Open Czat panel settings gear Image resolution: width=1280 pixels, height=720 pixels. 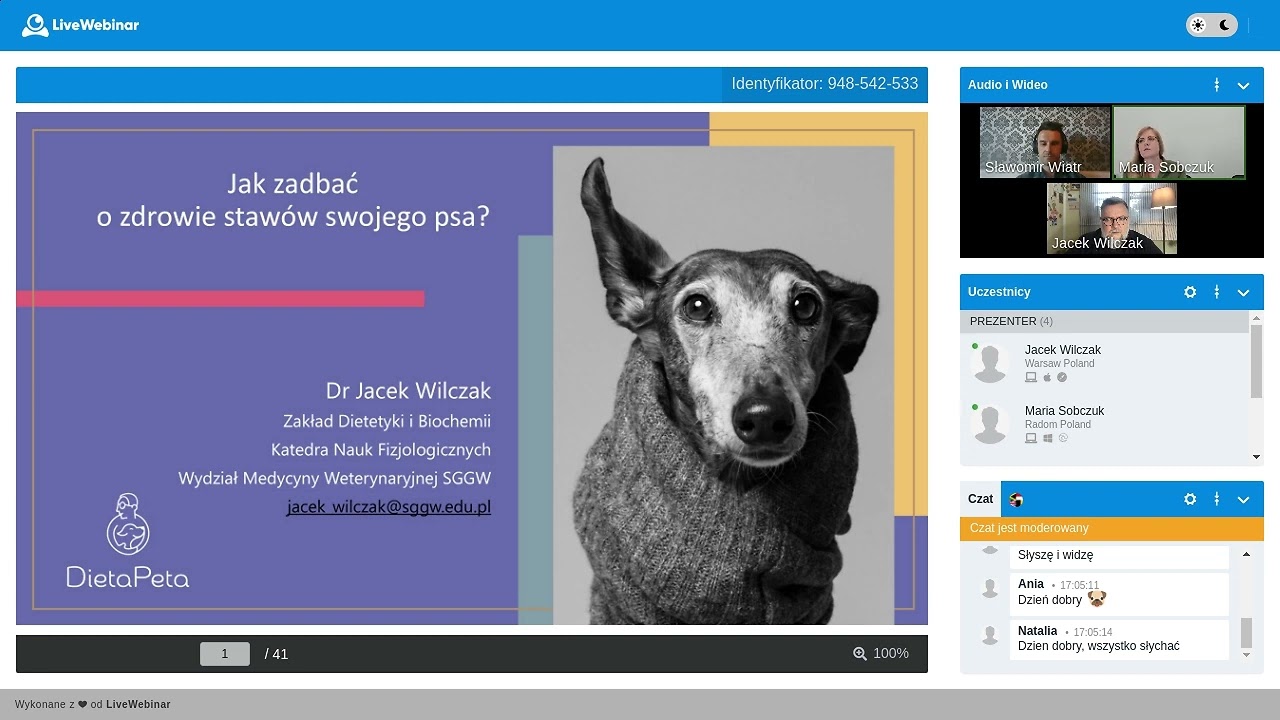[1190, 499]
